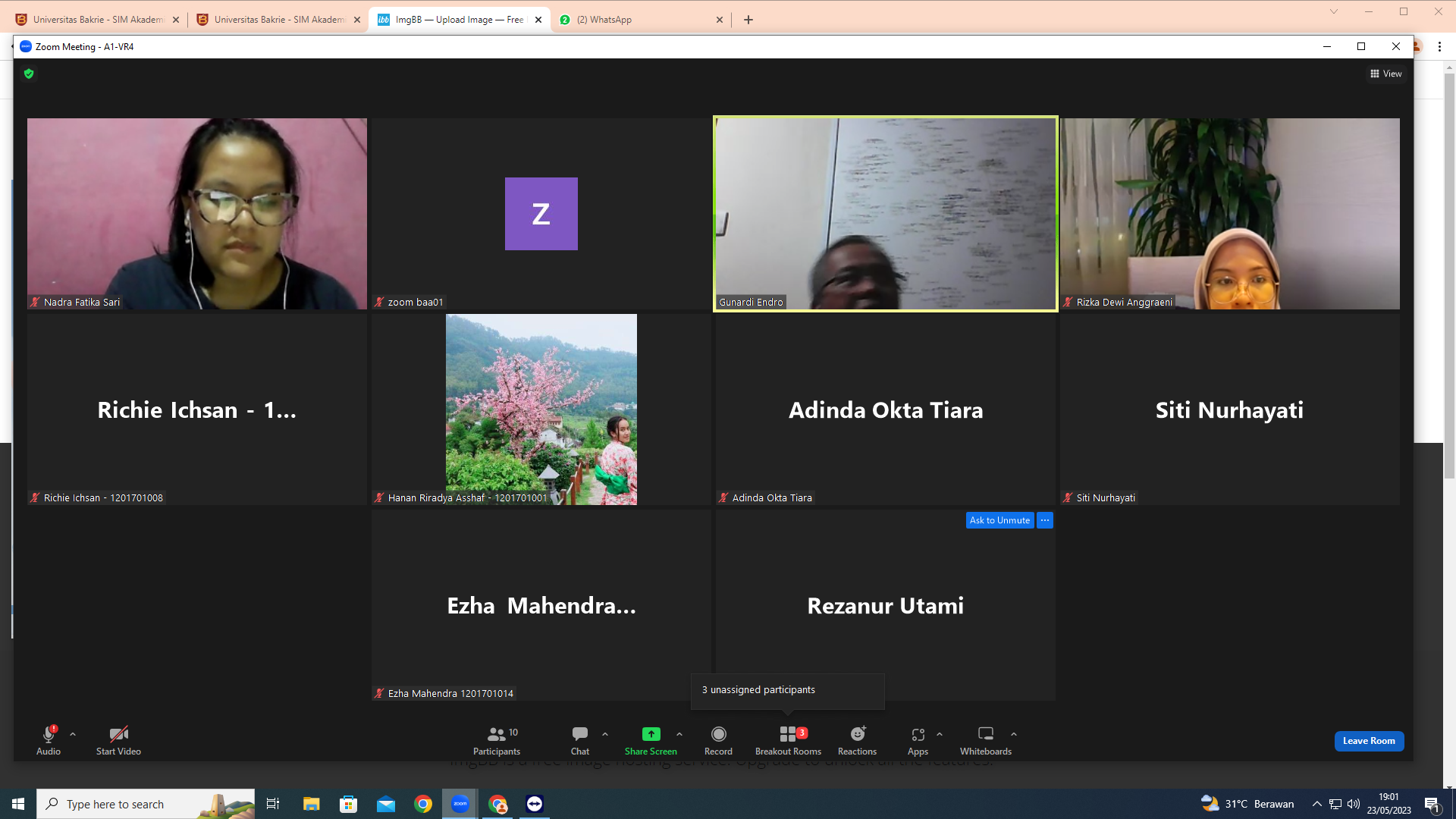Open the Chat panel
Image resolution: width=1456 pixels, height=819 pixels.
point(580,740)
